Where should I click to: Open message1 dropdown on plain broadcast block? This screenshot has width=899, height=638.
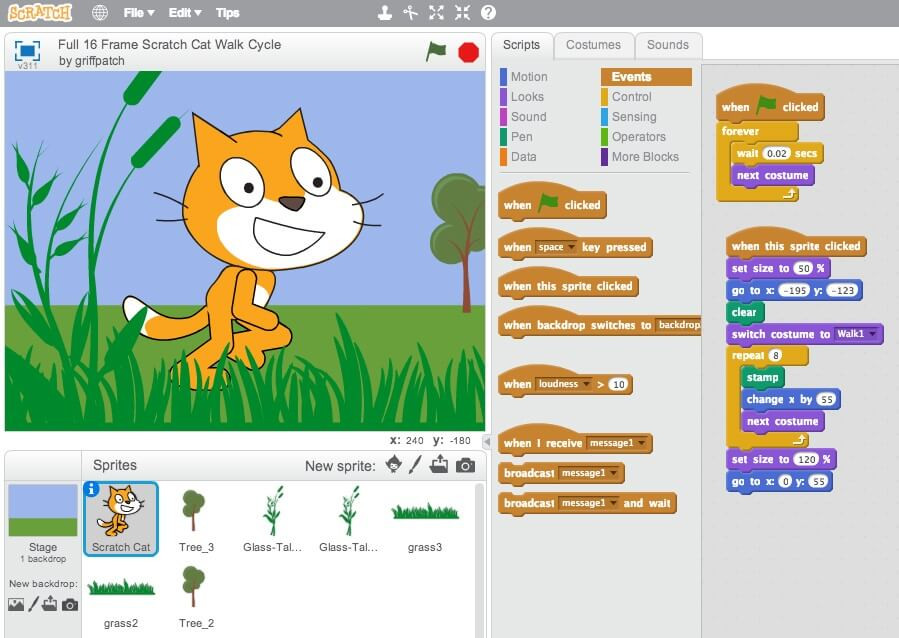click(589, 473)
